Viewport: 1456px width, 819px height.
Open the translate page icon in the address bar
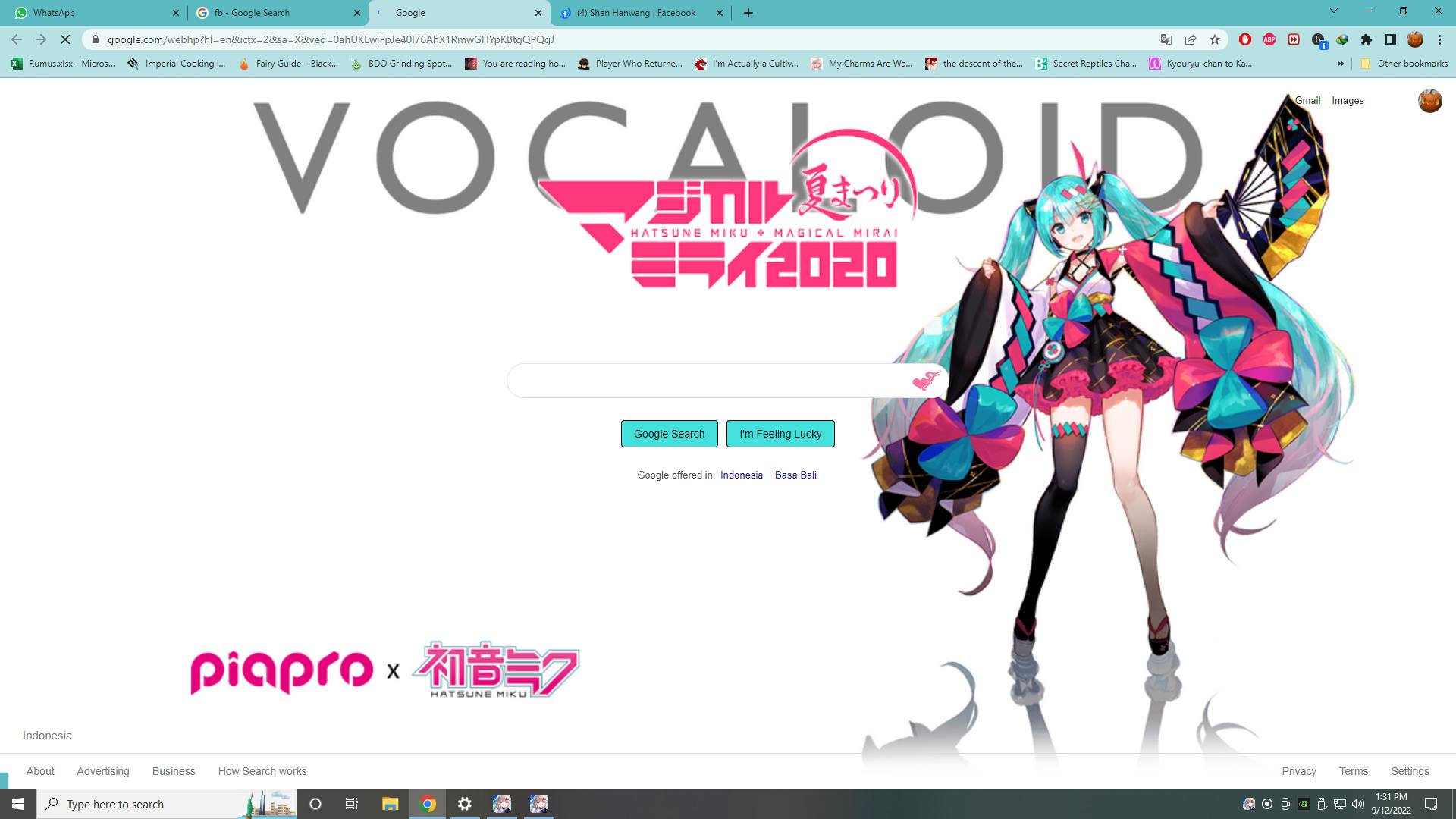(x=1166, y=39)
